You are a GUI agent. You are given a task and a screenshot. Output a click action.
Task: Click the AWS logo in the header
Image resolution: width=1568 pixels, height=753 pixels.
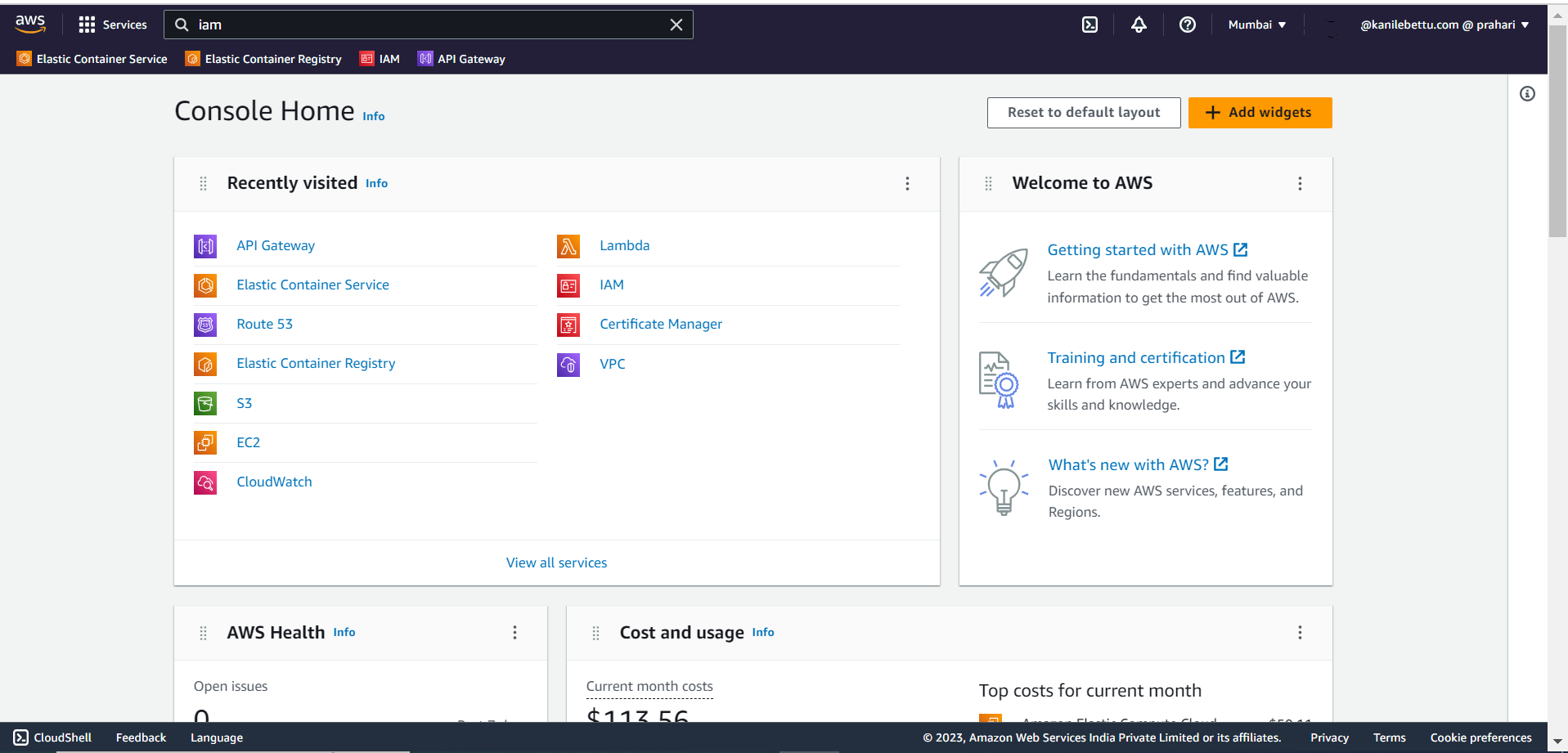click(30, 25)
